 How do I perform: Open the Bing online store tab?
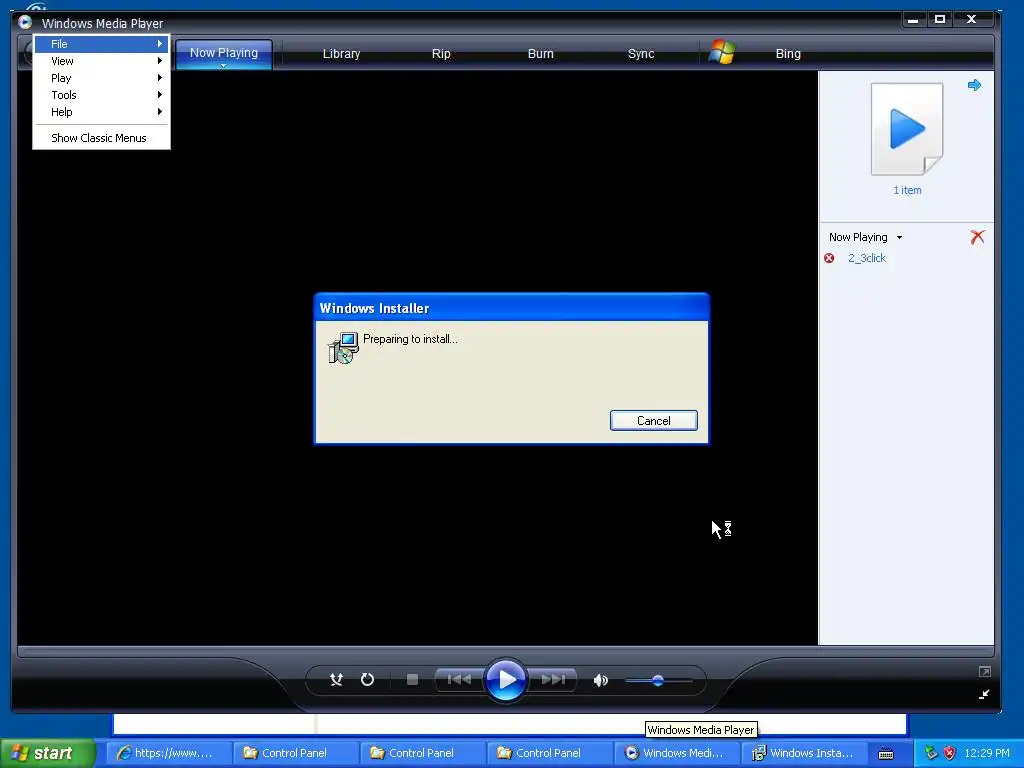point(788,54)
